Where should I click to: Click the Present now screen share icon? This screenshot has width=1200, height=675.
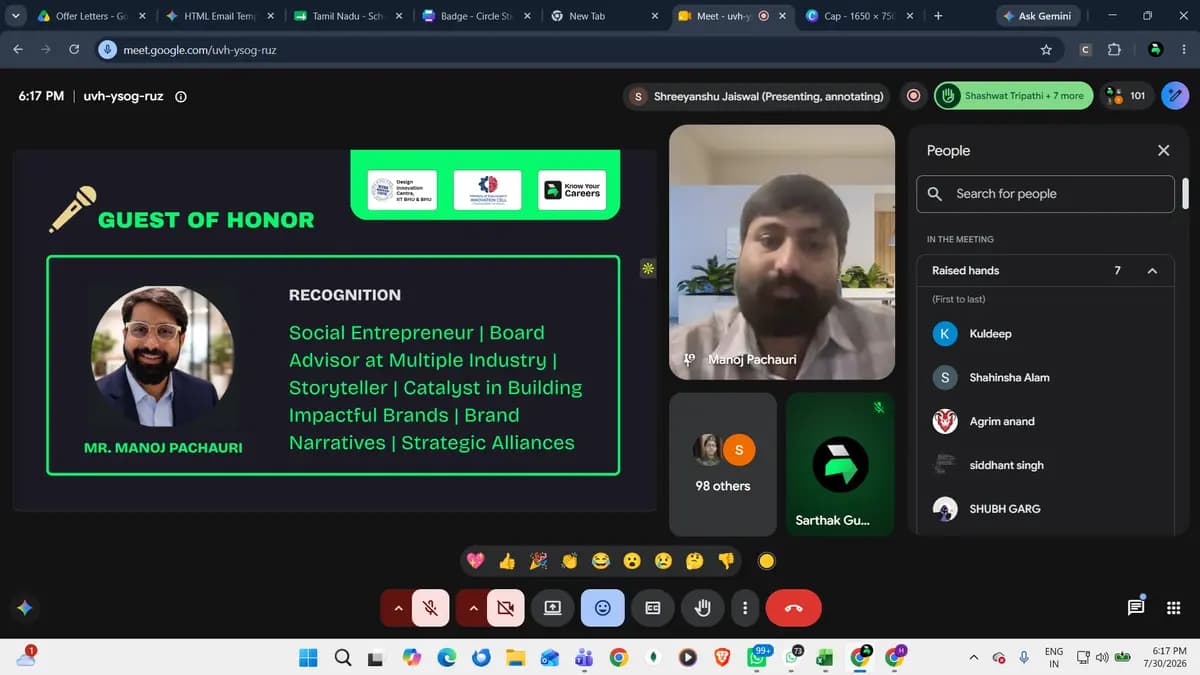point(552,607)
